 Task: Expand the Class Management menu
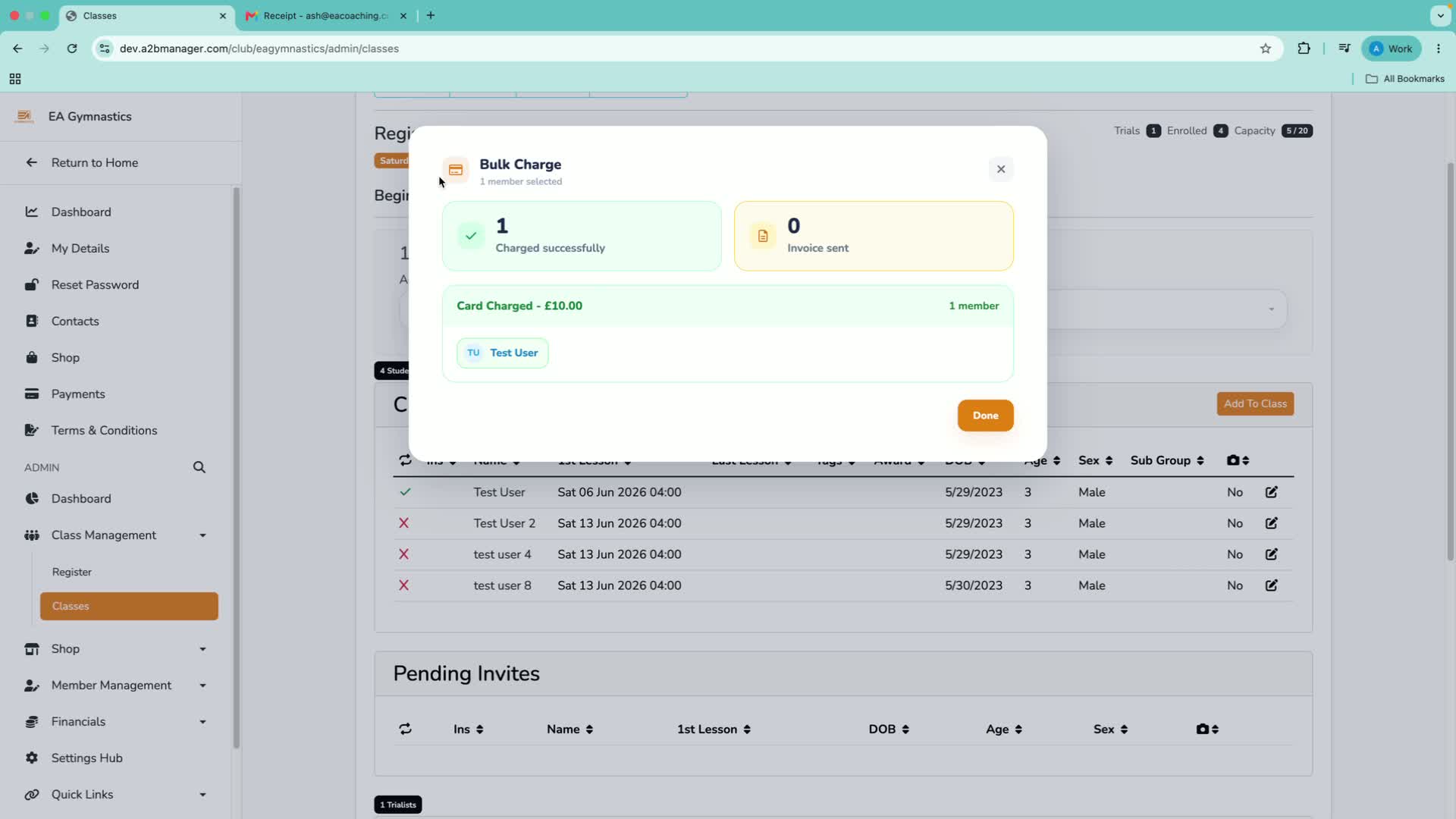(115, 535)
